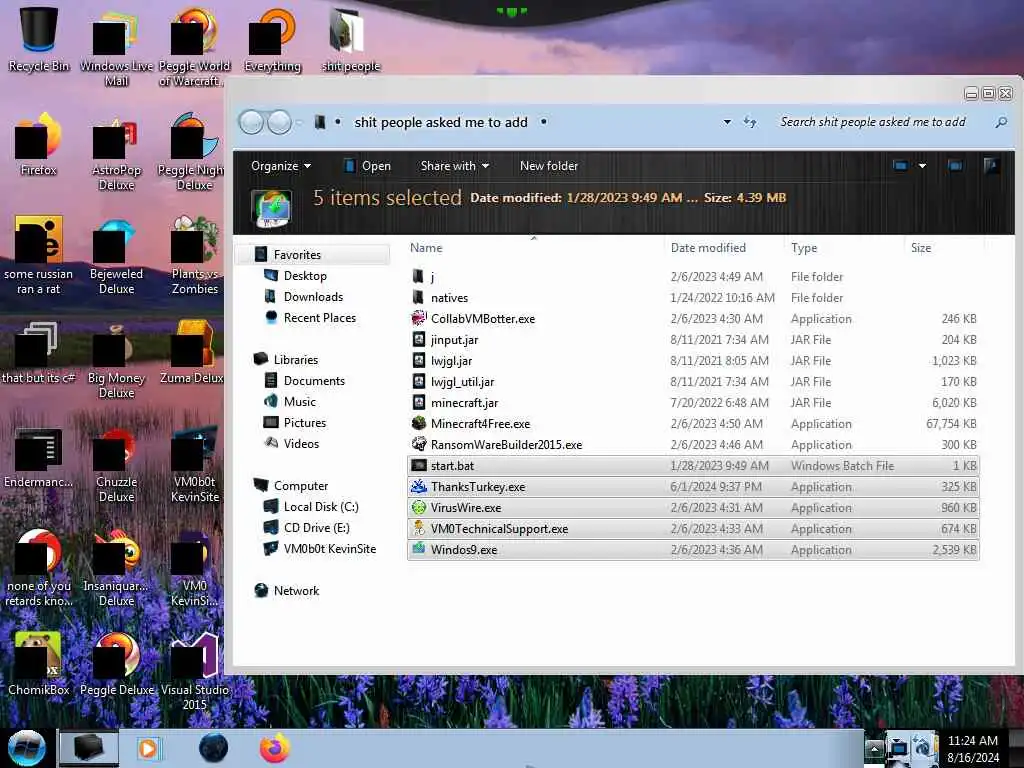Open the Share with dropdown menu

(455, 166)
